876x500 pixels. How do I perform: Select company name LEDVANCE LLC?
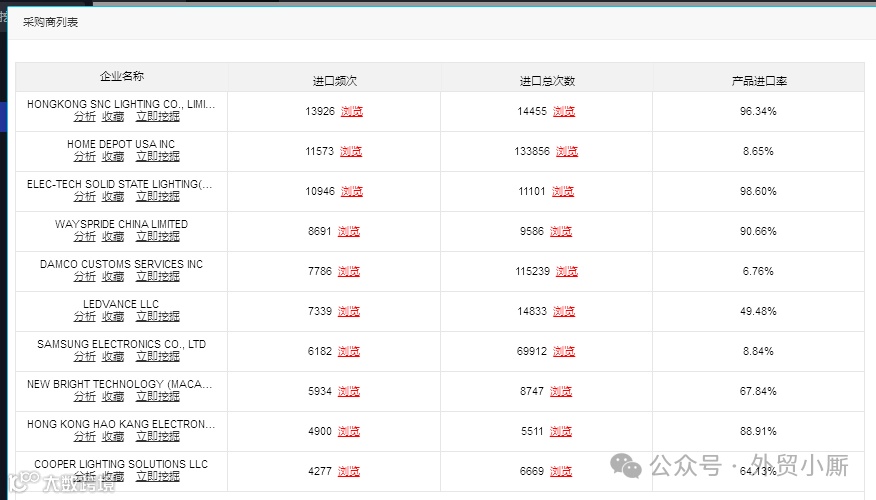click(x=121, y=304)
